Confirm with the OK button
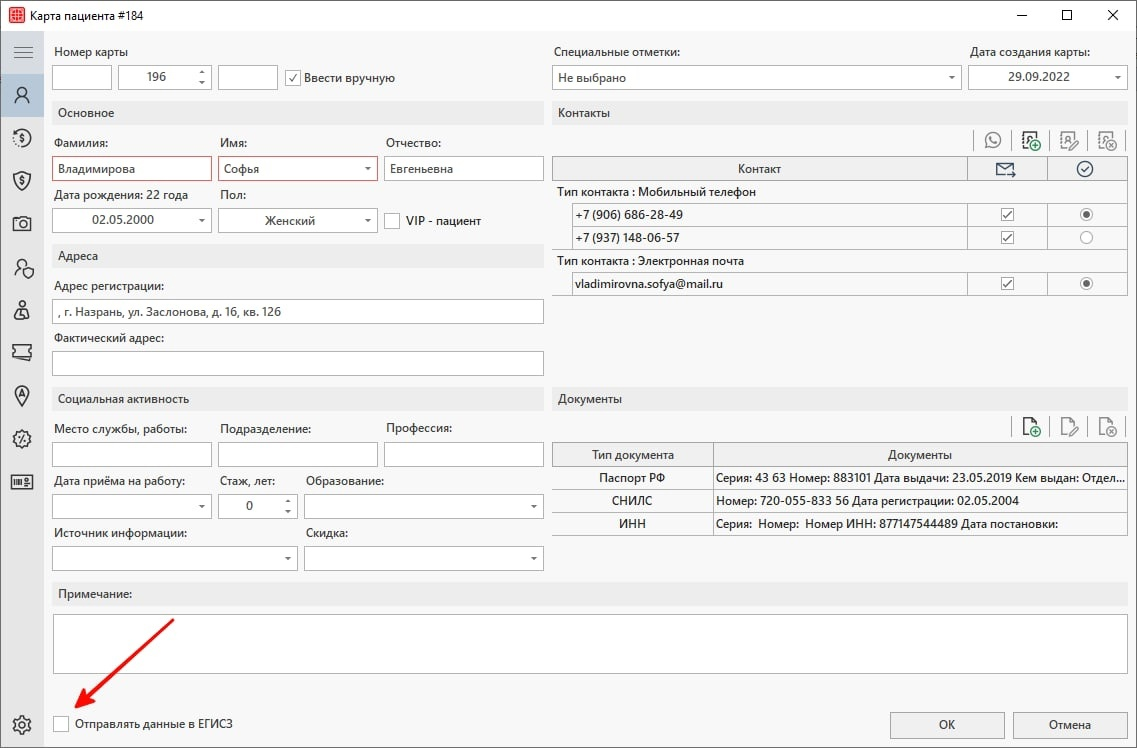Screen dimensions: 1137x748 click(x=947, y=725)
